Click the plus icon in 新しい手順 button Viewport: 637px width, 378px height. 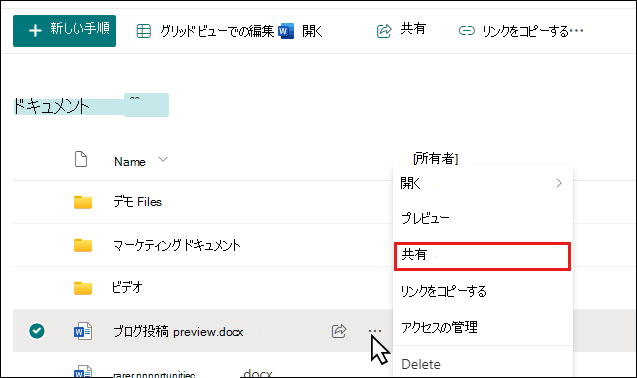[x=35, y=30]
